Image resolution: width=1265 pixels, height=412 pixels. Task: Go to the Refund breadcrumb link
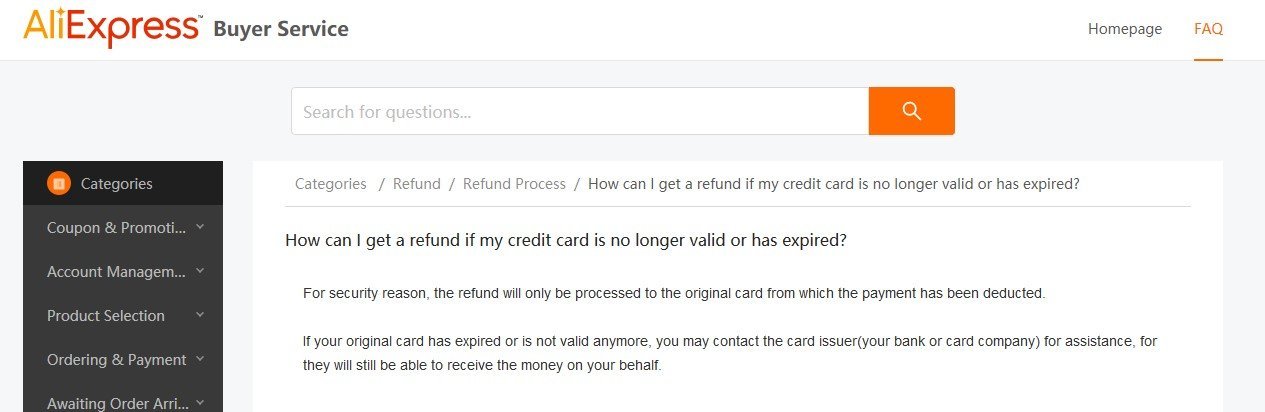point(416,184)
